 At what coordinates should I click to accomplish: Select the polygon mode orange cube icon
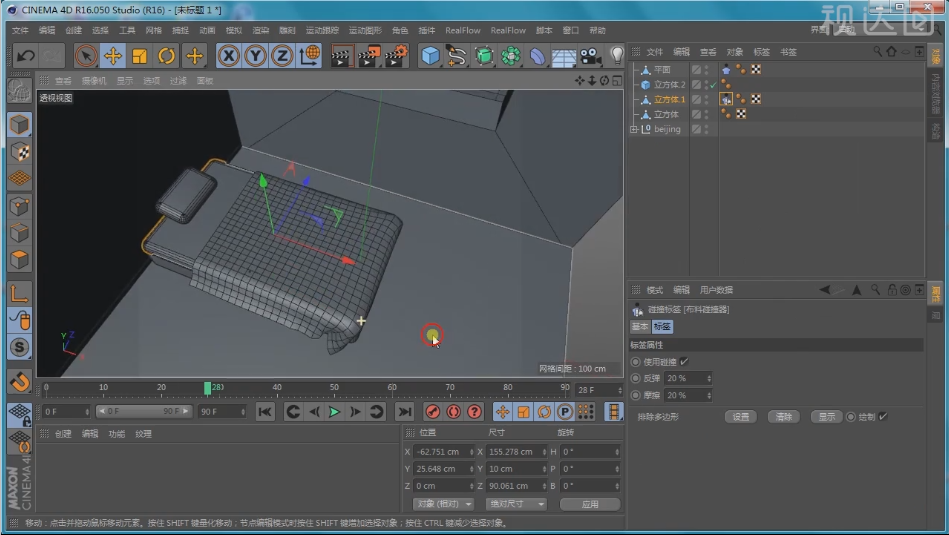[x=19, y=260]
